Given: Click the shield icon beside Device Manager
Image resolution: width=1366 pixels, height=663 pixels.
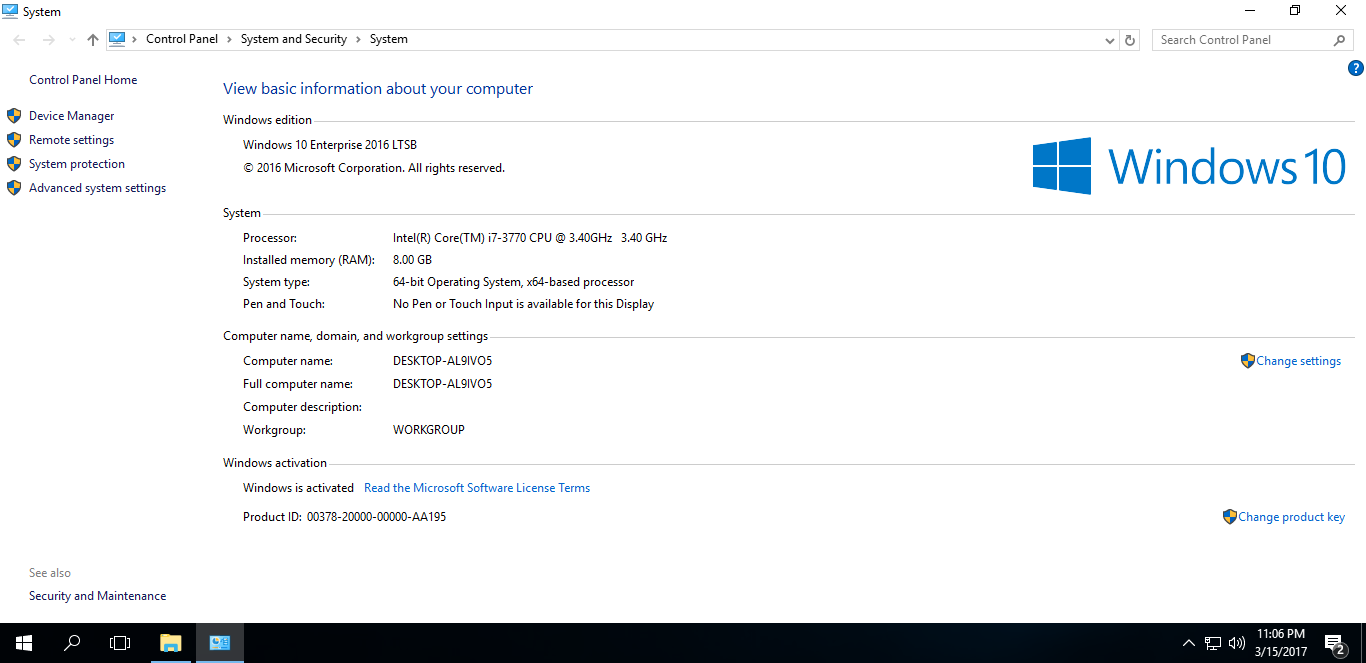Looking at the screenshot, I should (x=14, y=116).
